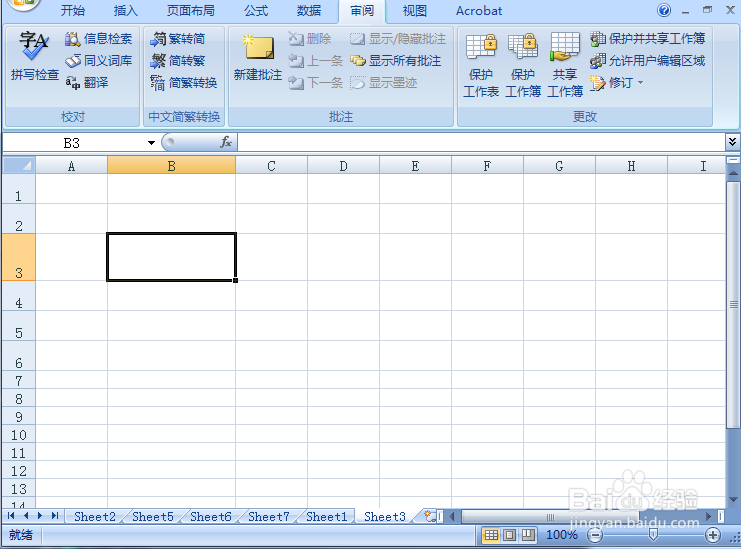The width and height of the screenshot is (741, 549).
Task: Open the 视图 ribbon tab
Action: 415,10
